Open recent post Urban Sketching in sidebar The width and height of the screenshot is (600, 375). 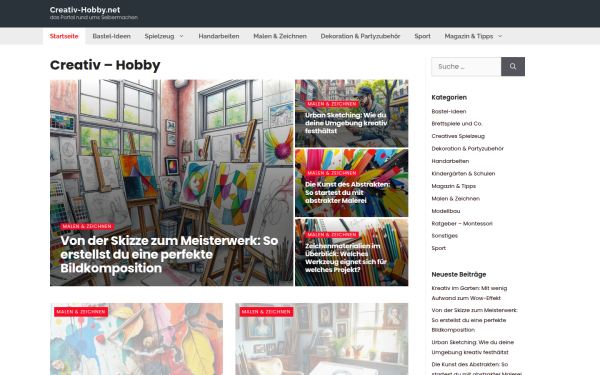pyautogui.click(x=473, y=347)
